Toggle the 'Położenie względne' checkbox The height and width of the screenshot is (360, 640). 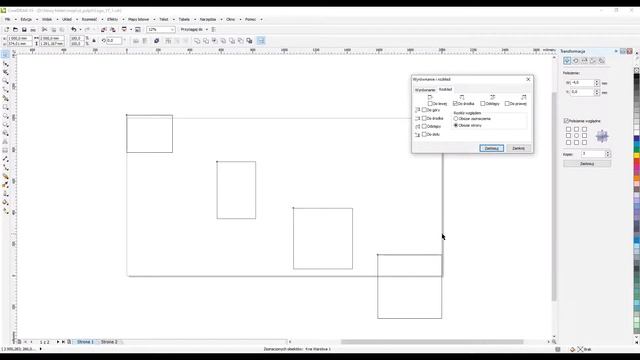click(x=566, y=121)
